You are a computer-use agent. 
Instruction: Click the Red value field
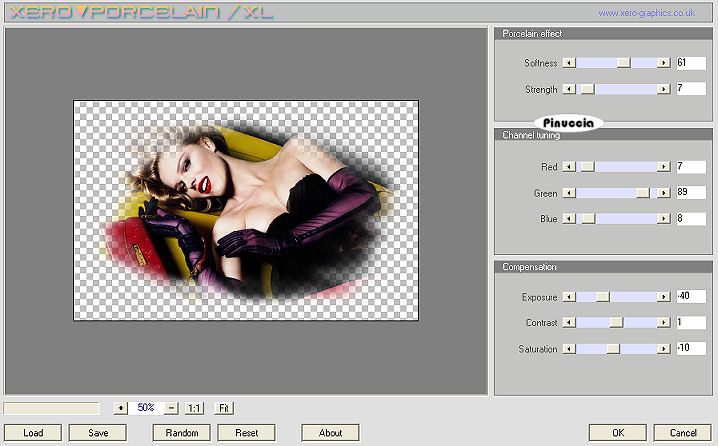point(691,167)
